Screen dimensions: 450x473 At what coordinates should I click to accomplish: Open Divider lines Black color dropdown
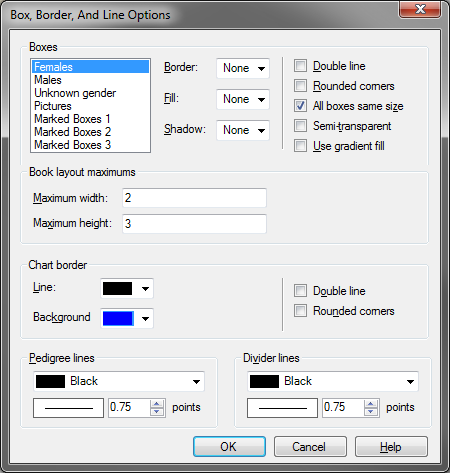point(333,381)
